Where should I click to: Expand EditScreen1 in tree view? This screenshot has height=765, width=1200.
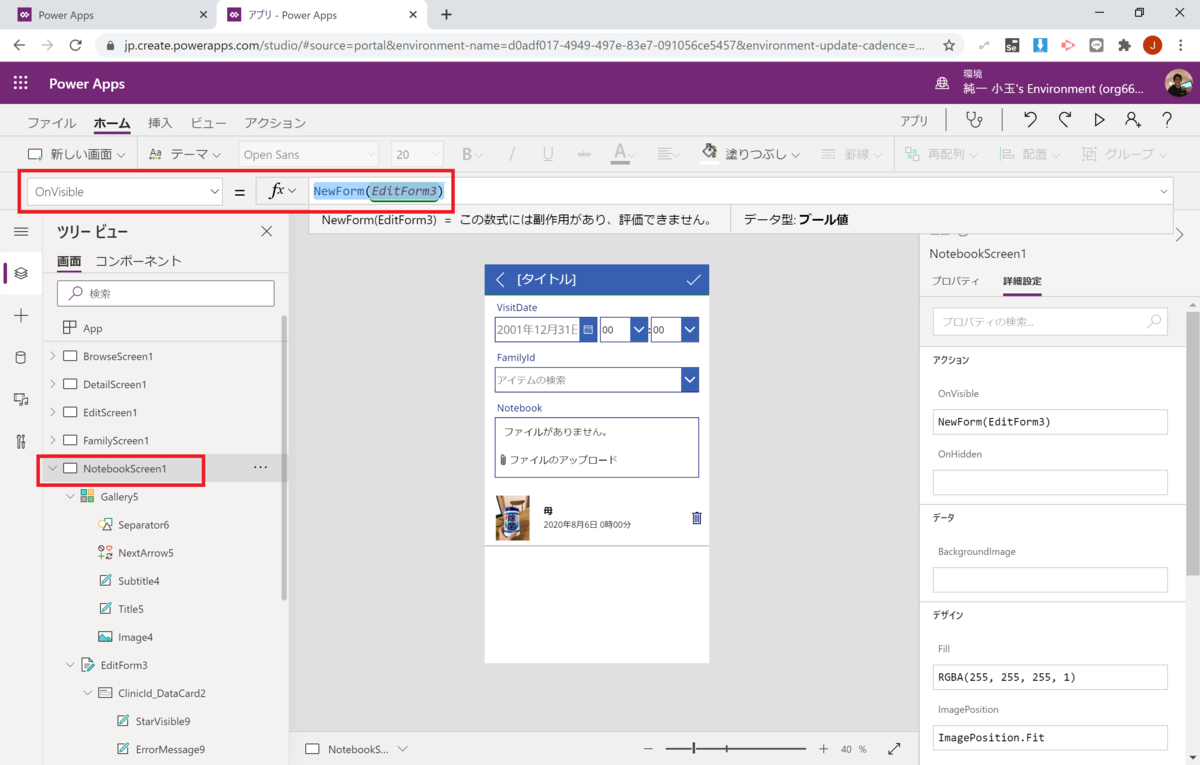[52, 412]
